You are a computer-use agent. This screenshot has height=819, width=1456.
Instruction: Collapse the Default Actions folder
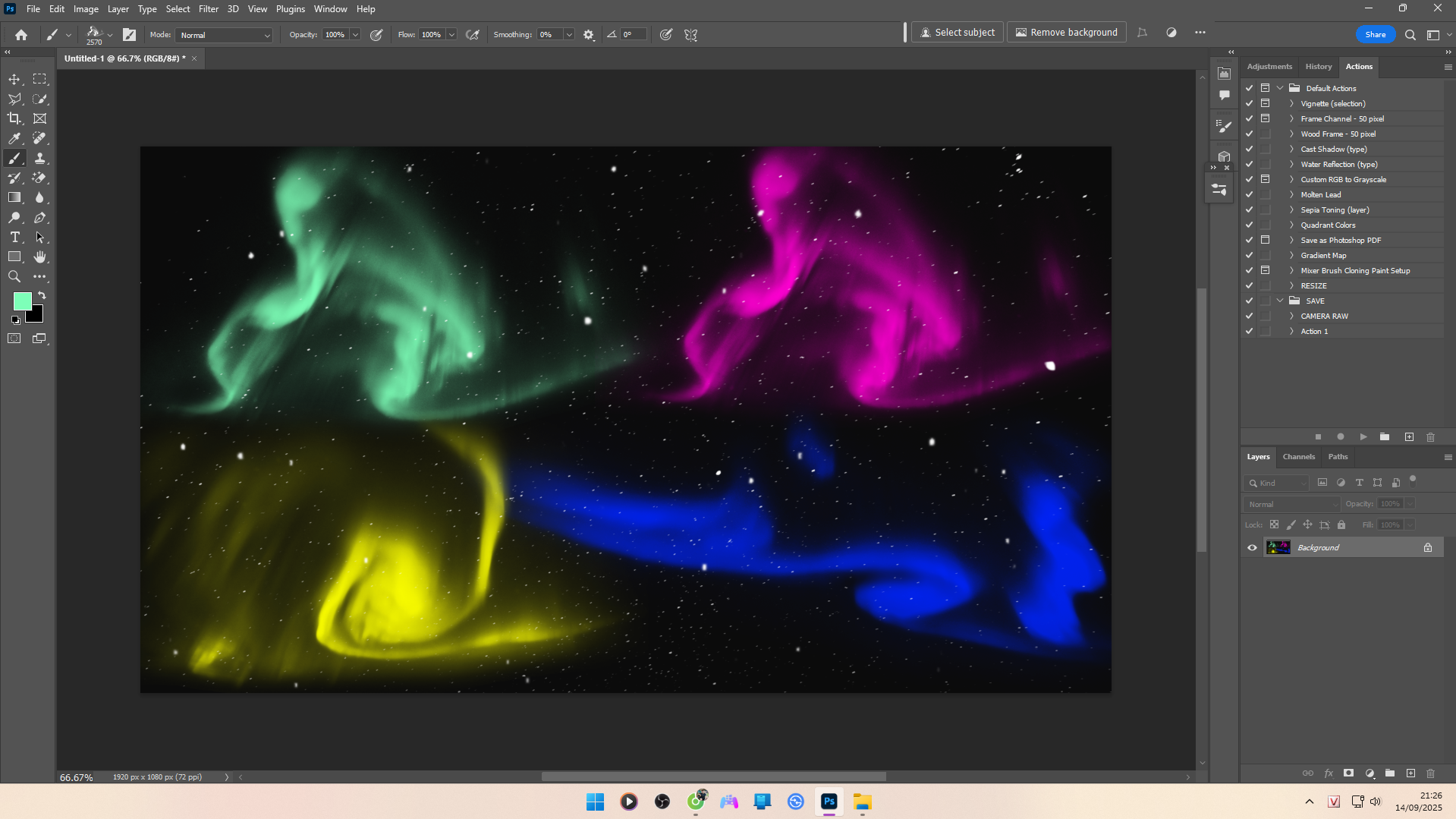(1280, 88)
